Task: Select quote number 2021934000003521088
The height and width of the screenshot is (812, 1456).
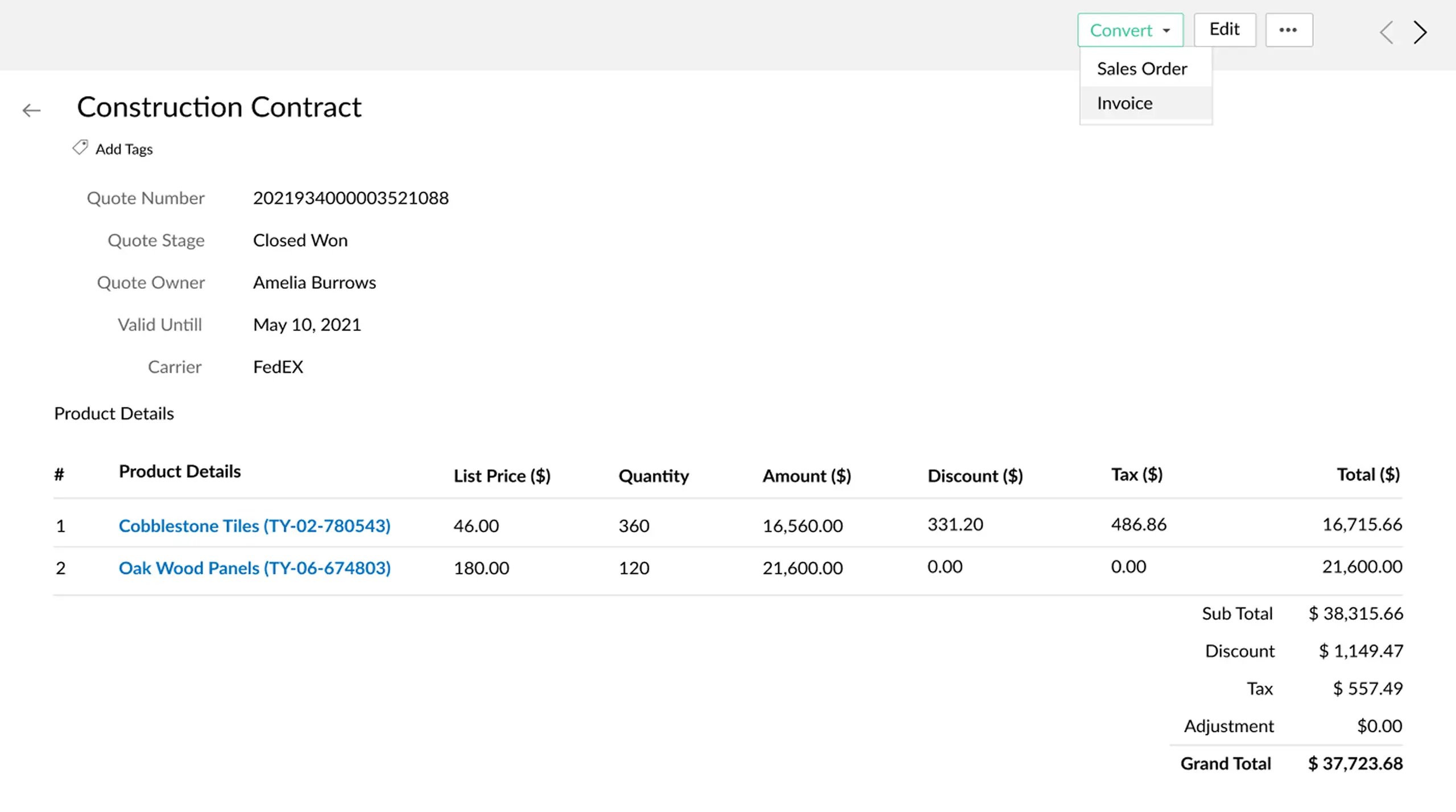Action: tap(351, 198)
